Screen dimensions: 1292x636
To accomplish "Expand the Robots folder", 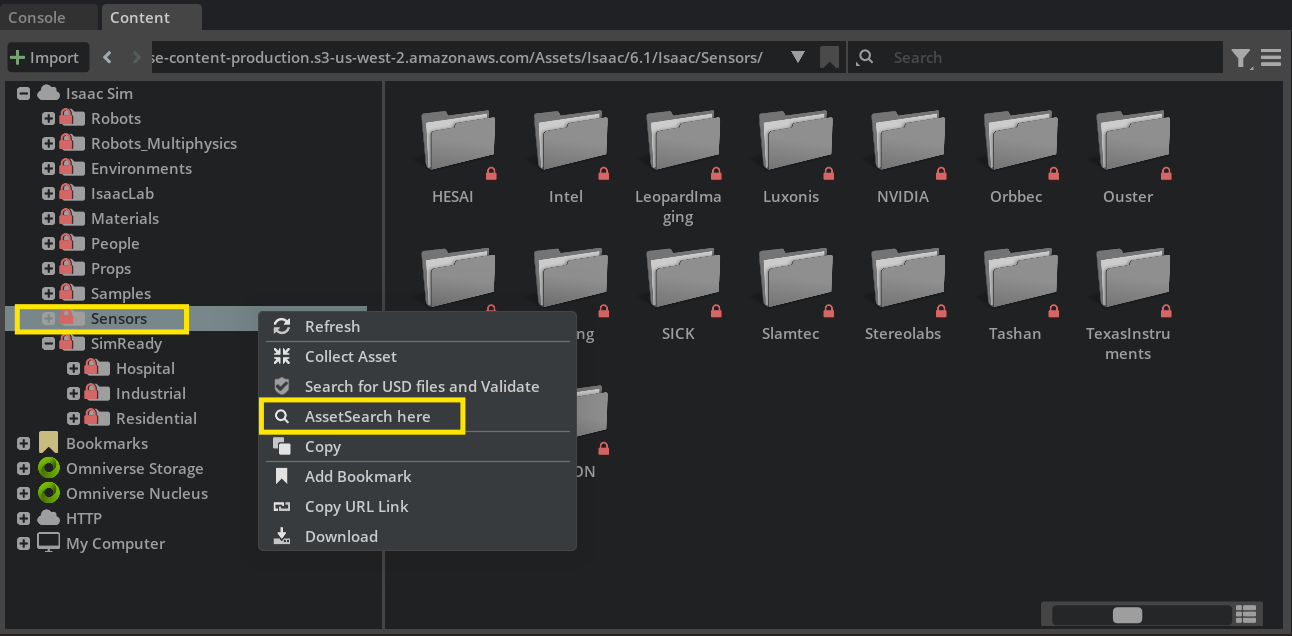I will click(x=48, y=118).
